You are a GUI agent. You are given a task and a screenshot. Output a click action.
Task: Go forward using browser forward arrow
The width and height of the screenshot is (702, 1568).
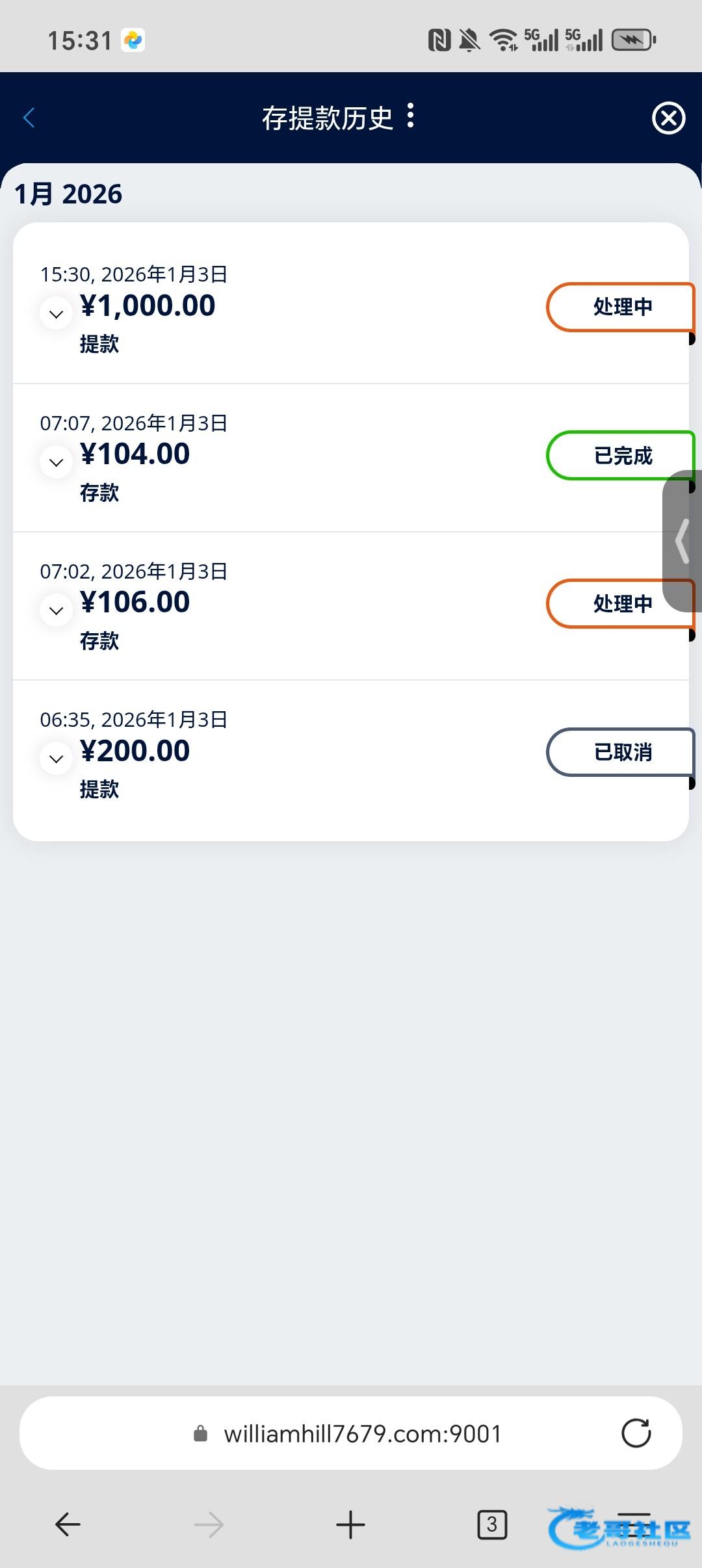coord(209,1524)
